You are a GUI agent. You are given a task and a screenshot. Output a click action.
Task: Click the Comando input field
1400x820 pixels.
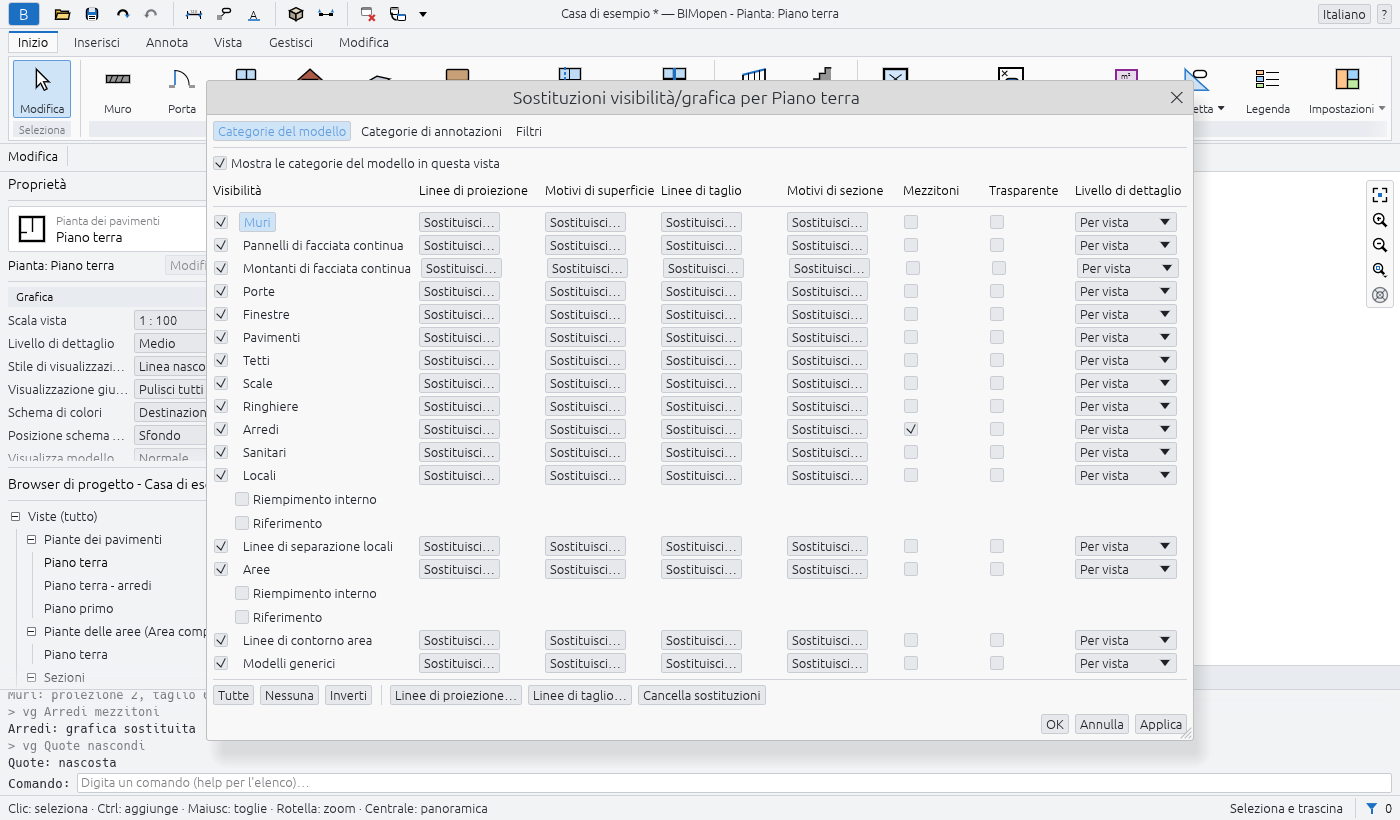point(733,783)
